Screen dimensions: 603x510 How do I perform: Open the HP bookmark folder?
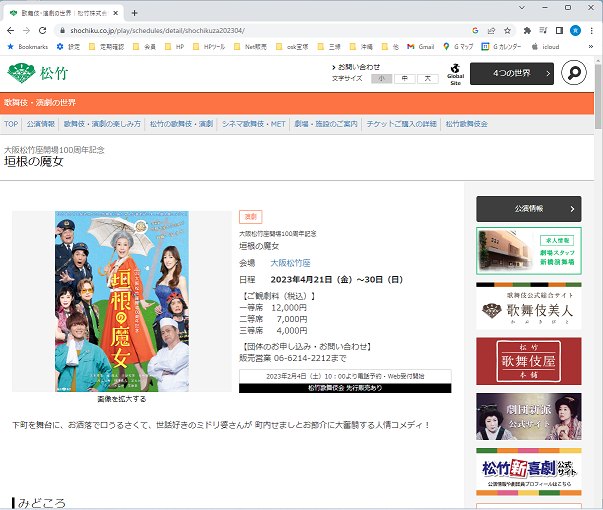click(175, 47)
